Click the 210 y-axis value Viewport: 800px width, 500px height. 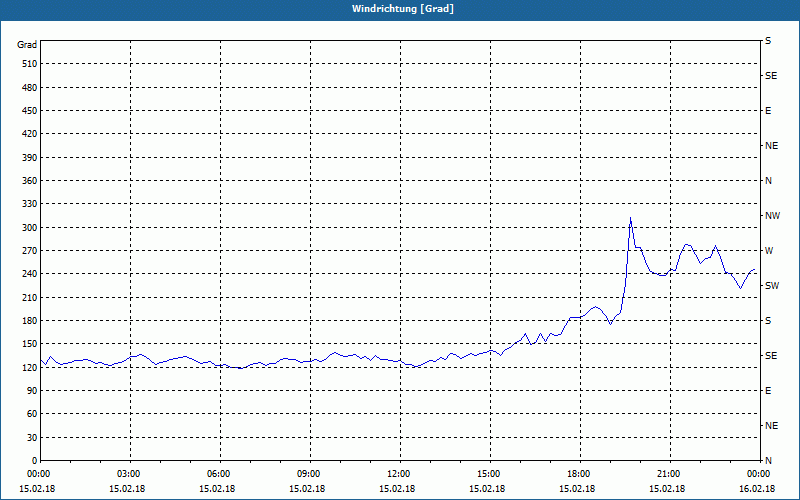click(30, 297)
